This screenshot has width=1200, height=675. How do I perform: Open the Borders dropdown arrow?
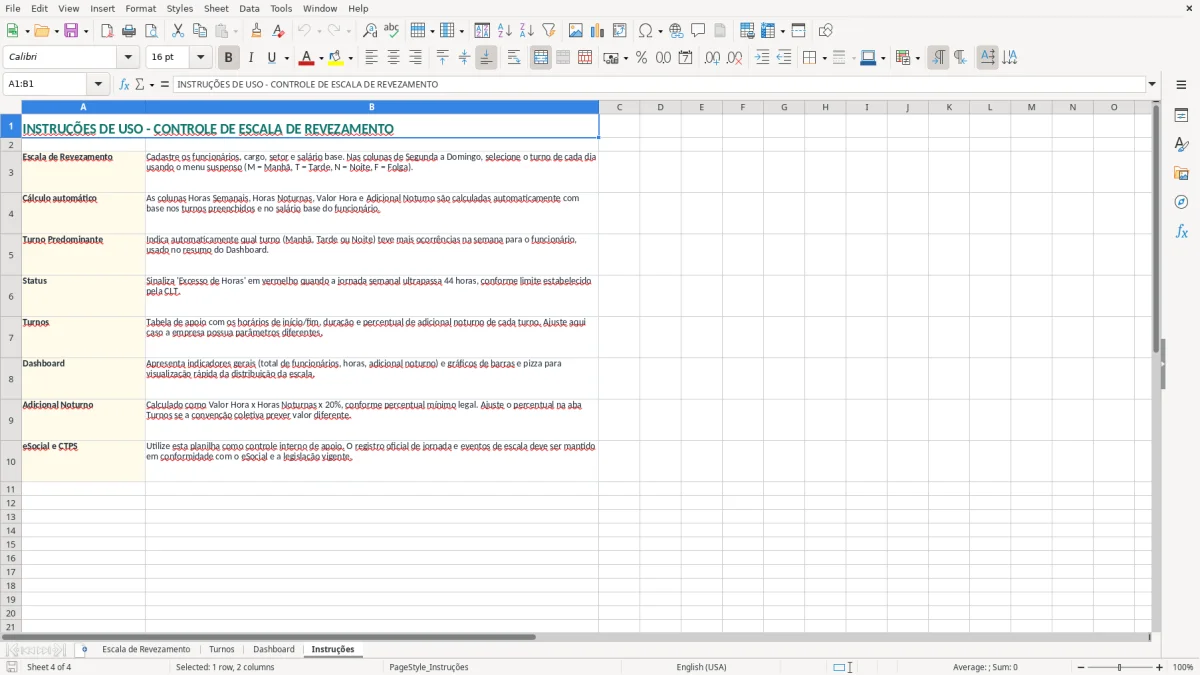tap(824, 58)
